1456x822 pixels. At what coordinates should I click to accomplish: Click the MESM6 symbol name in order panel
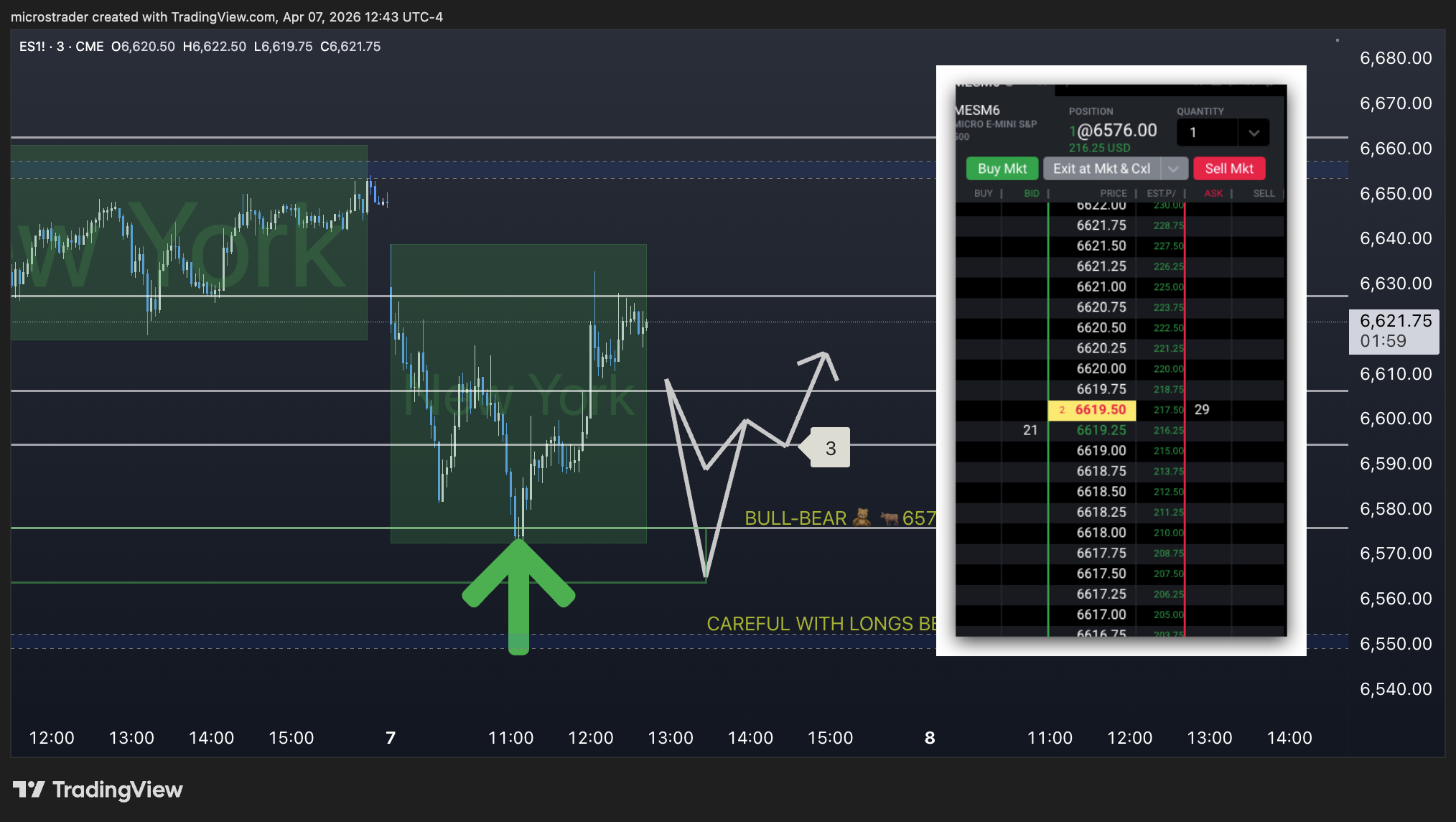(x=977, y=110)
